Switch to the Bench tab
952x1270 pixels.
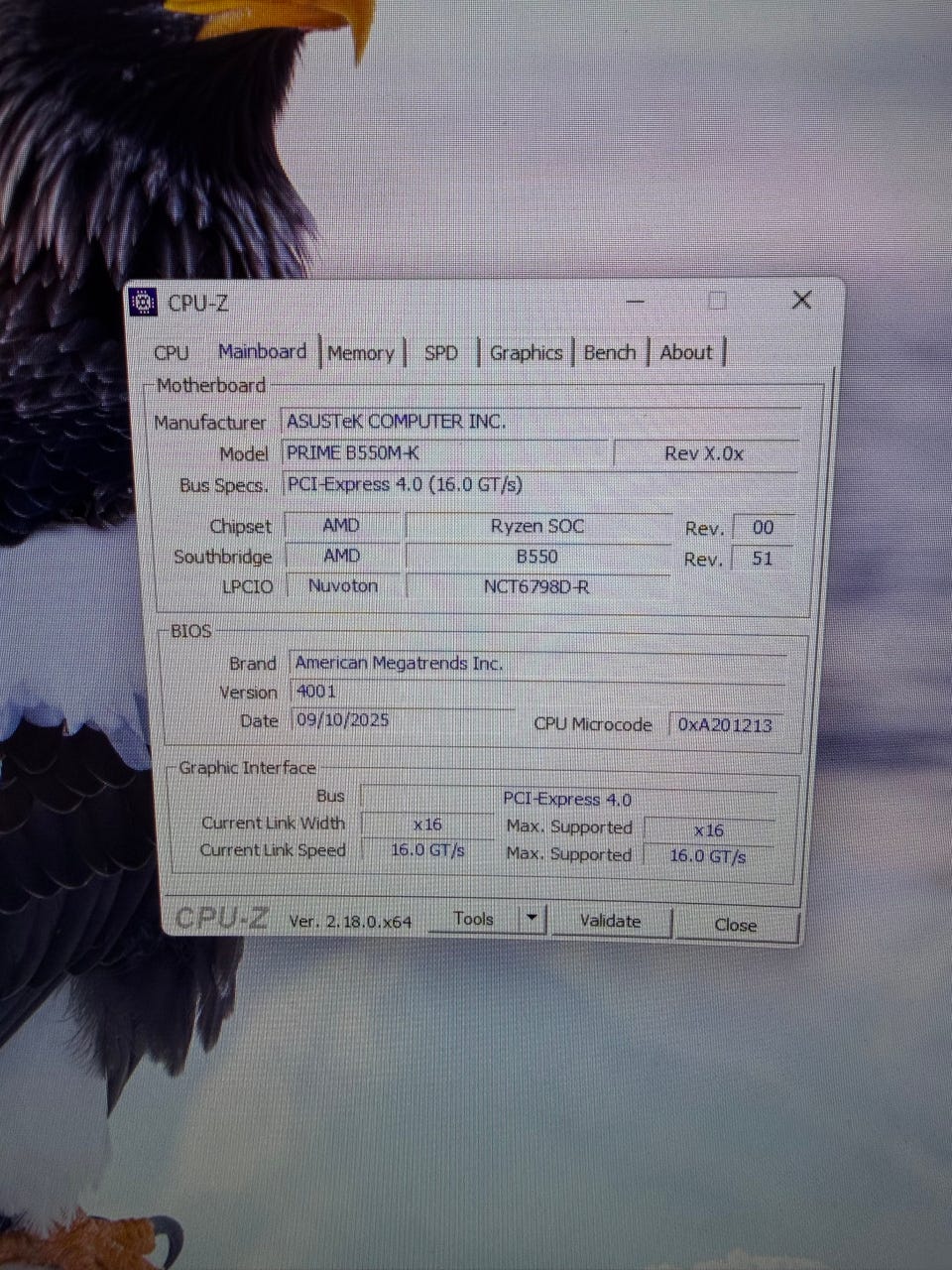click(609, 352)
